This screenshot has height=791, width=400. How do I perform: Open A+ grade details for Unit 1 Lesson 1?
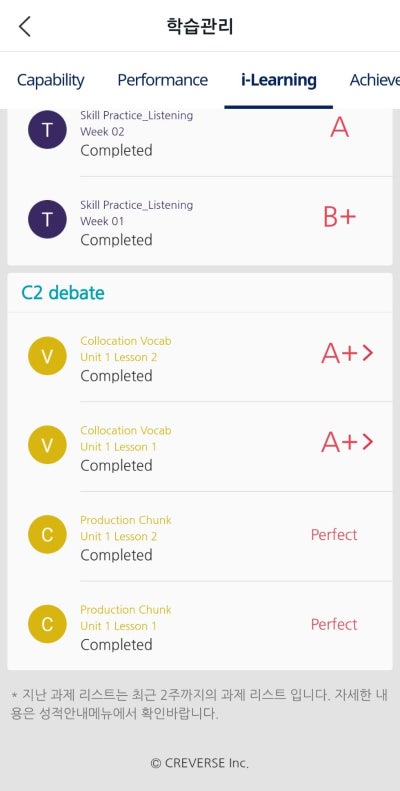[347, 442]
